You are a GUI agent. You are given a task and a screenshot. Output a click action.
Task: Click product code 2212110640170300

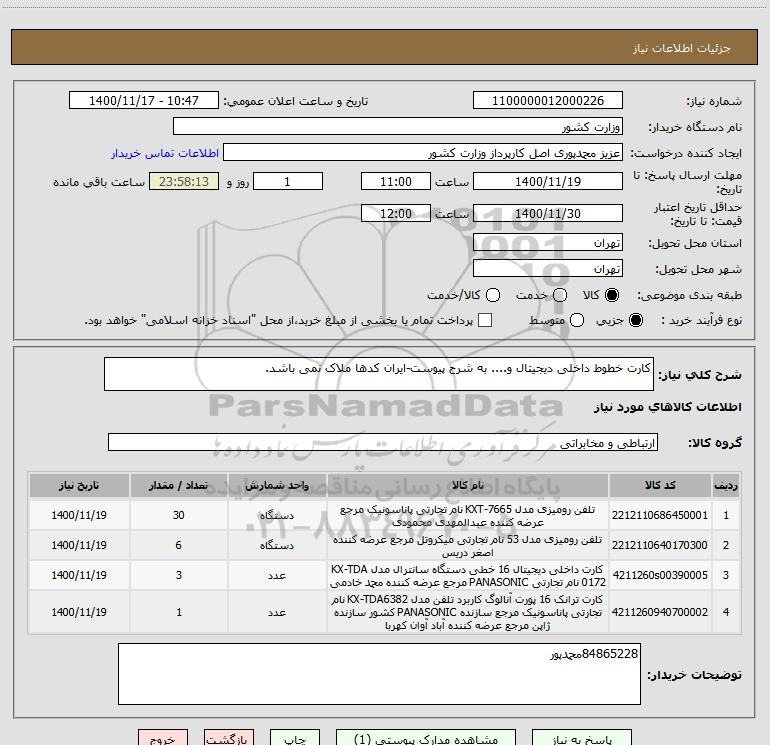click(x=660, y=545)
